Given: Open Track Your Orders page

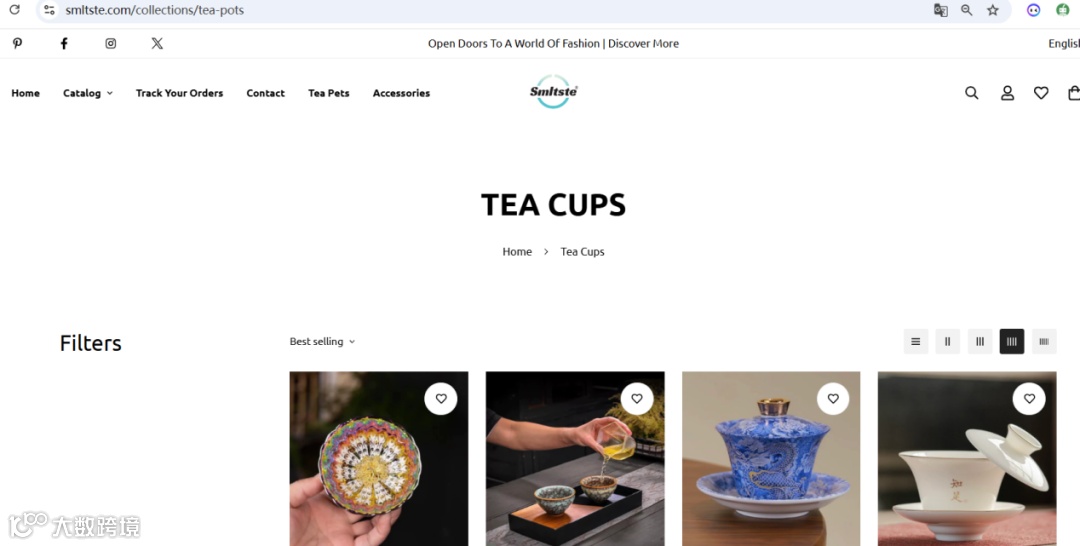Looking at the screenshot, I should [x=179, y=93].
